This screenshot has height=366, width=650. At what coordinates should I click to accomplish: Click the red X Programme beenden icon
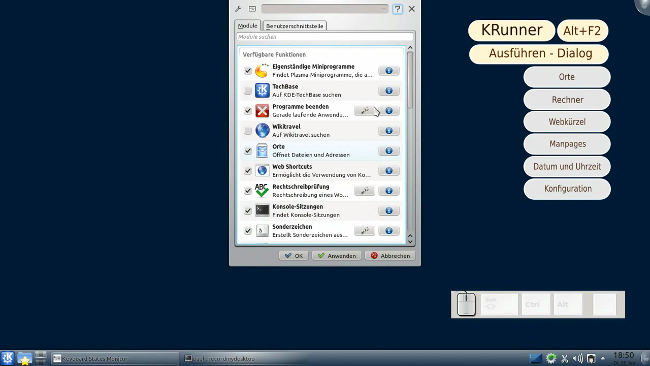262,111
